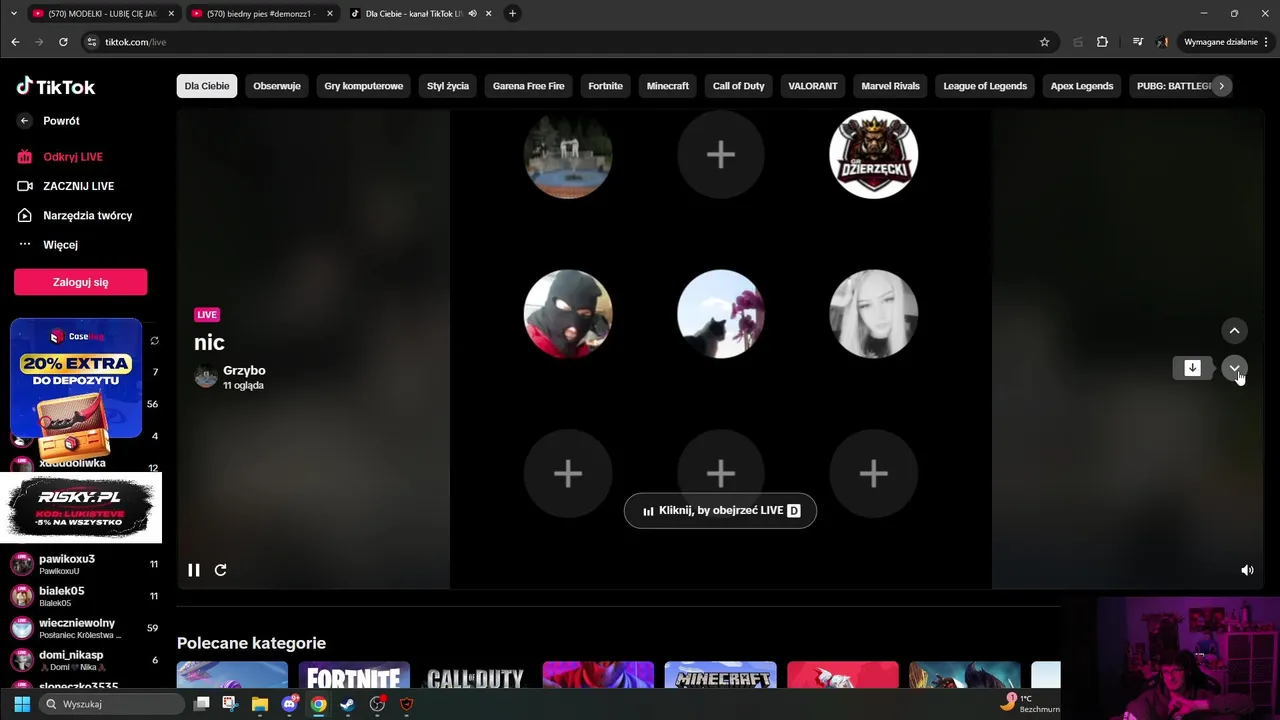
Task: Select the Fortnite category tab
Action: 605,86
